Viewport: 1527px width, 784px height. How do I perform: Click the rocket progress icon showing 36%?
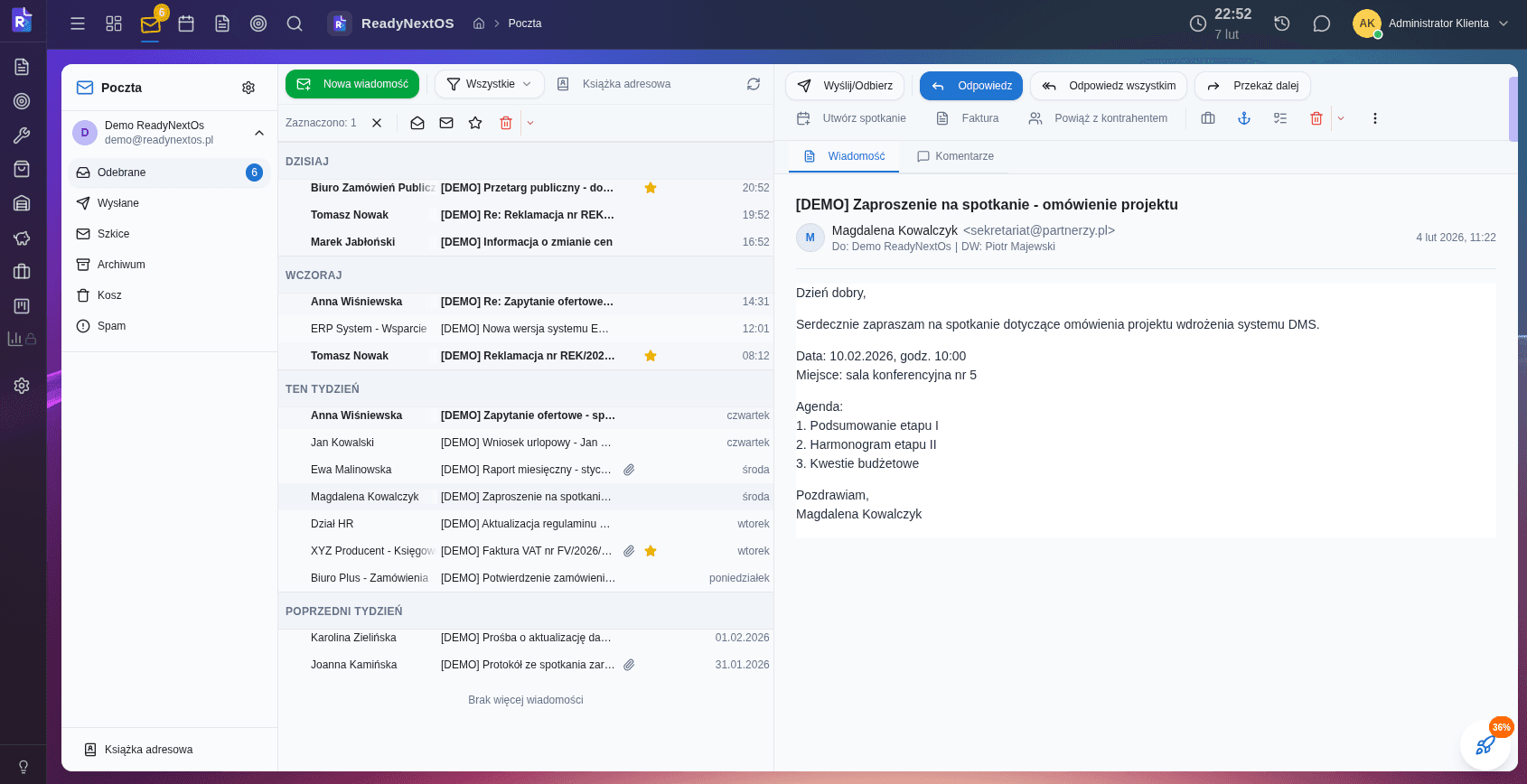click(1485, 744)
